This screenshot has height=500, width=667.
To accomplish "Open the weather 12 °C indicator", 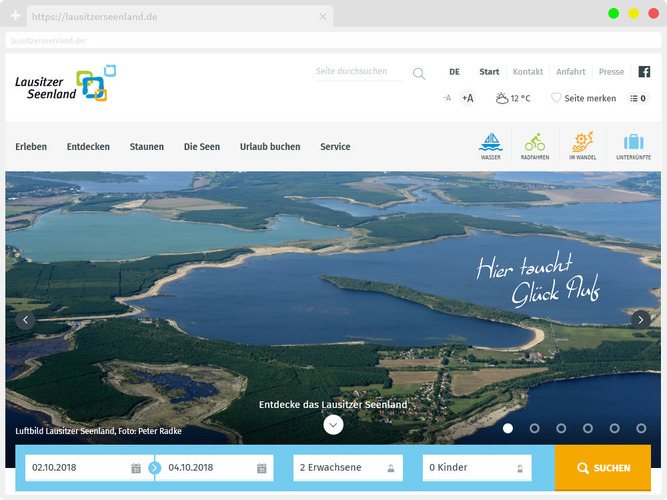I will tap(513, 98).
